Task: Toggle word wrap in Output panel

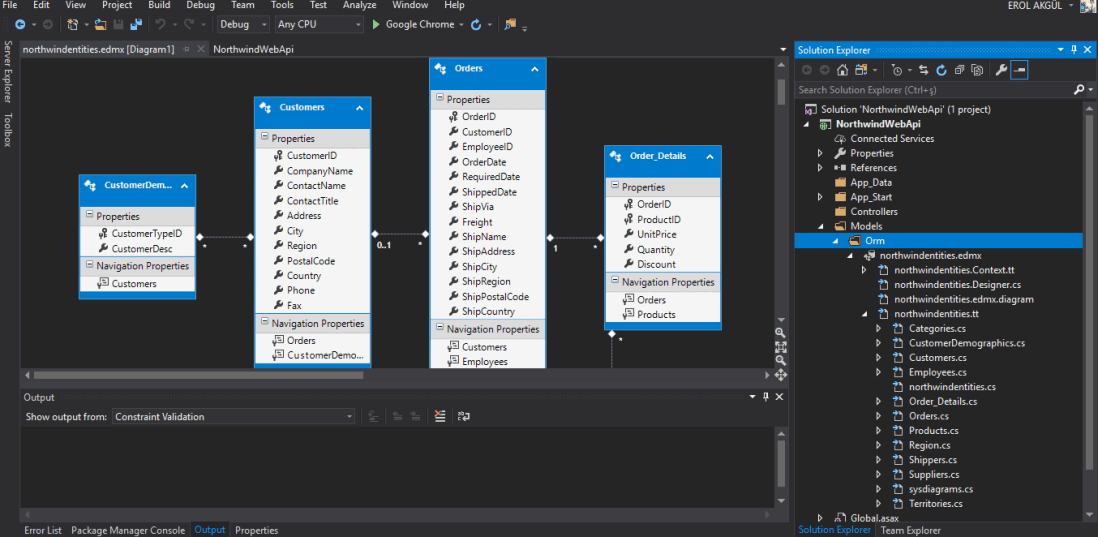Action: (x=464, y=417)
